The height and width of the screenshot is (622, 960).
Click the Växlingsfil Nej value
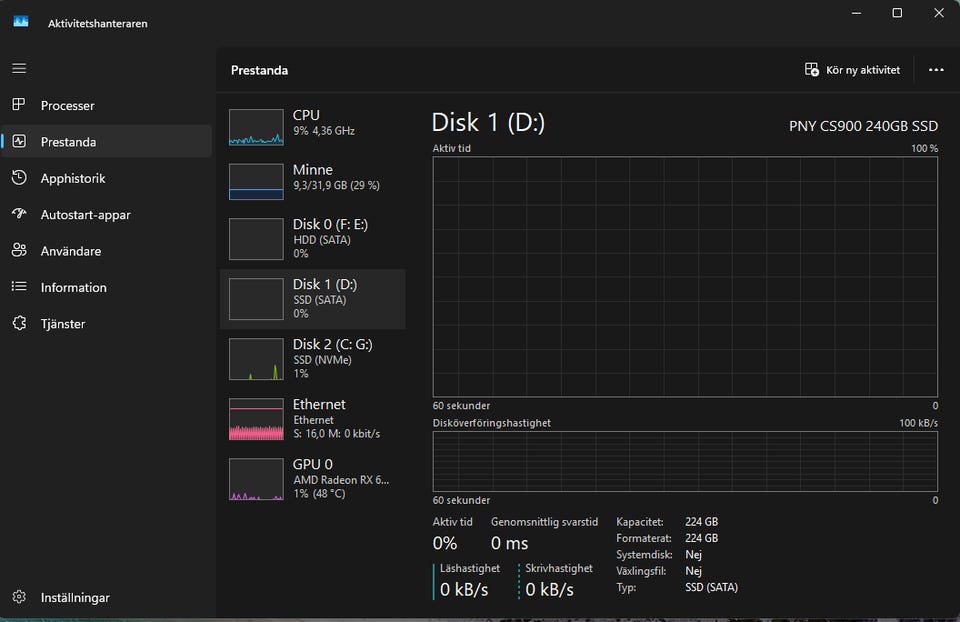[x=694, y=571]
